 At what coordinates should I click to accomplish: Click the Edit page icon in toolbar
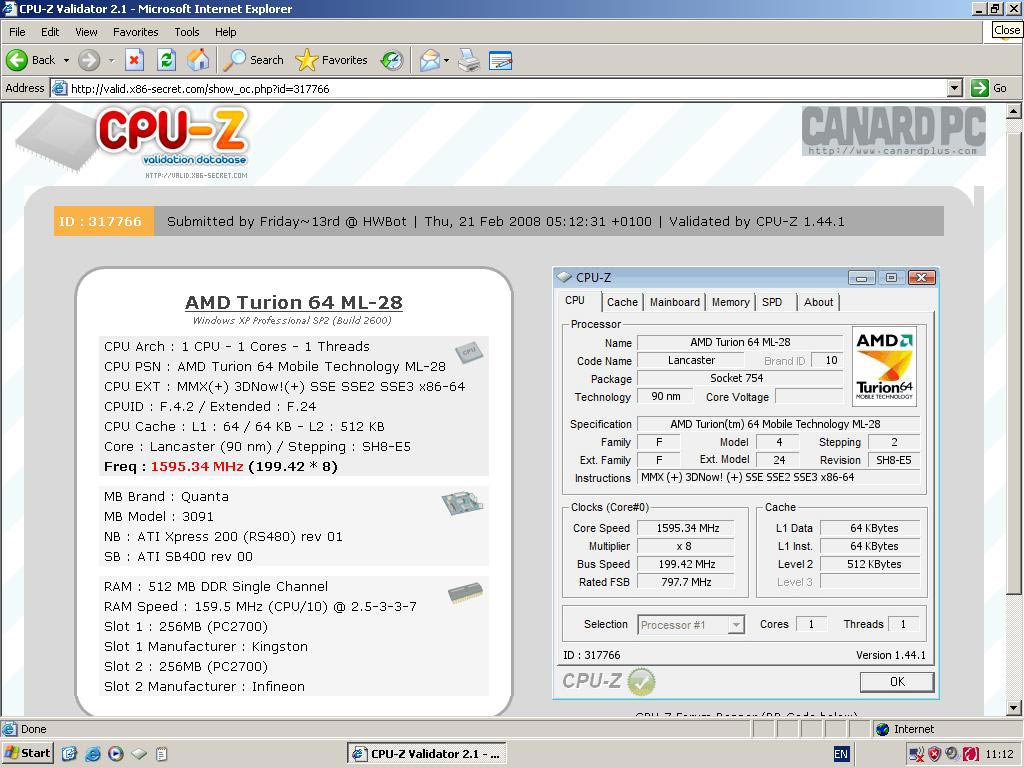point(501,60)
